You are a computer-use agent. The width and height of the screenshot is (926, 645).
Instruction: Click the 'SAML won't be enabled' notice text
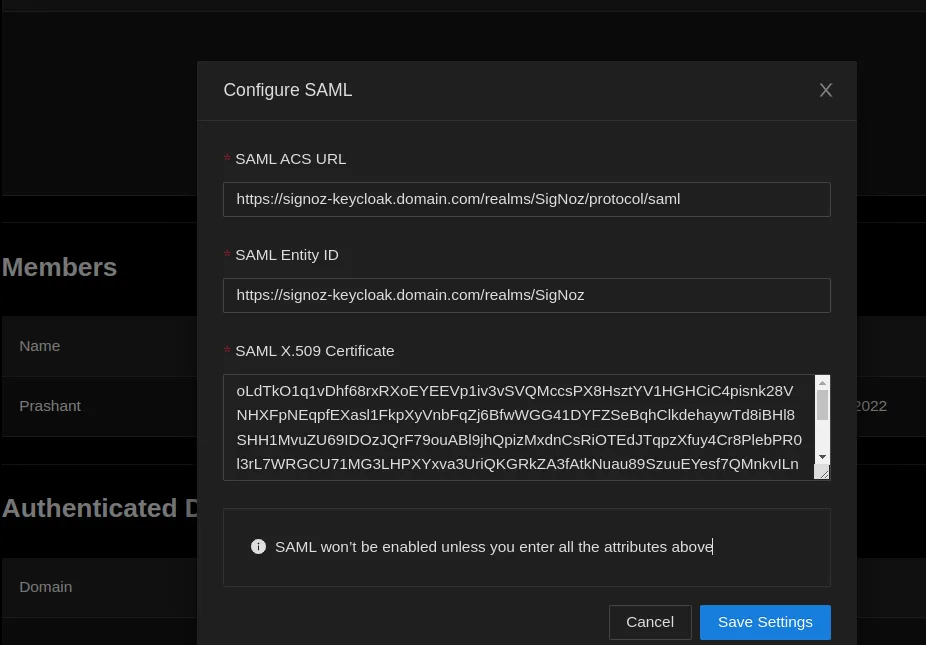pyautogui.click(x=494, y=547)
